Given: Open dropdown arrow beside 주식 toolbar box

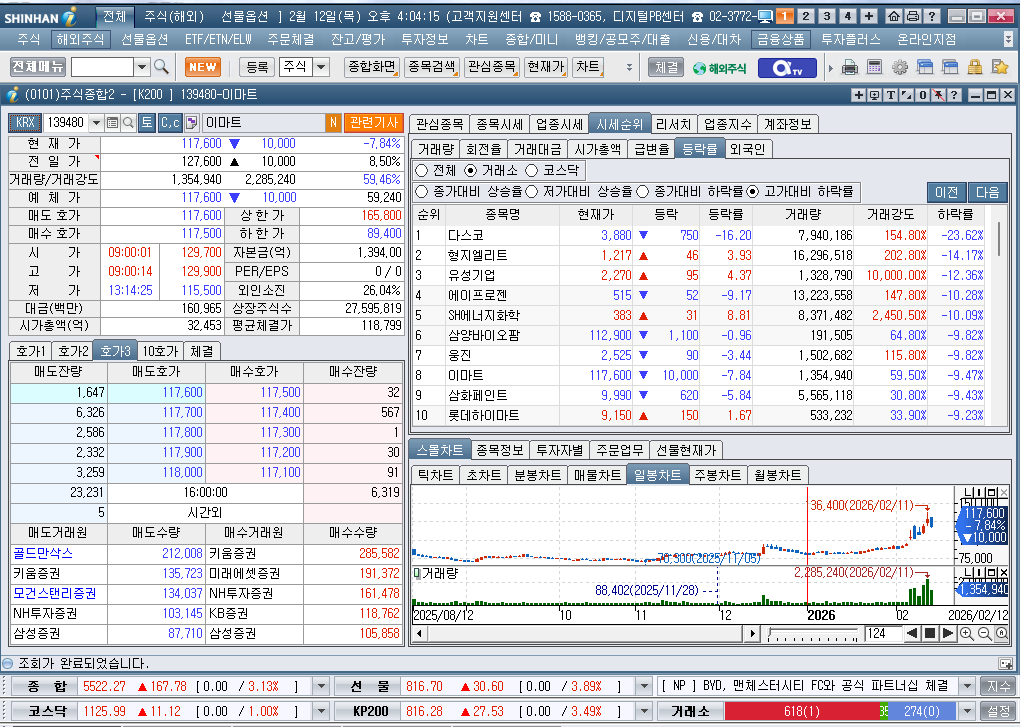Looking at the screenshot, I should point(322,67).
